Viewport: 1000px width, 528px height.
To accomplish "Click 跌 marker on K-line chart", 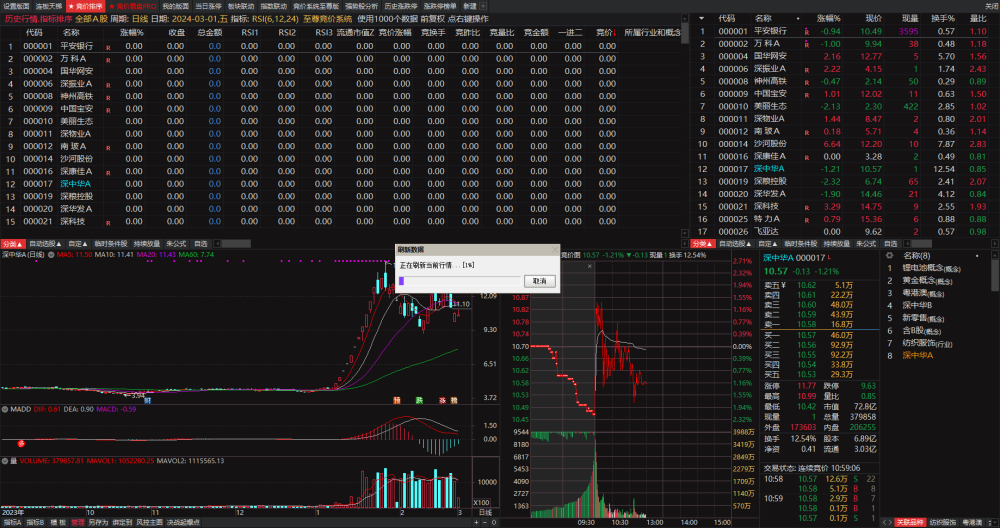I will click(420, 400).
